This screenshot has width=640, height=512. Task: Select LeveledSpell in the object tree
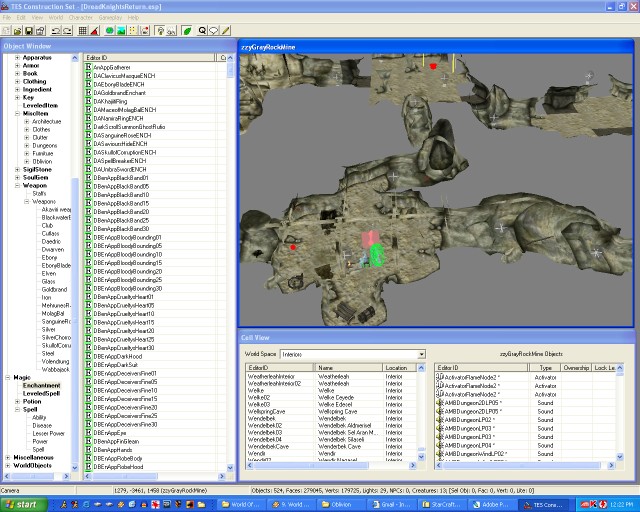41,394
